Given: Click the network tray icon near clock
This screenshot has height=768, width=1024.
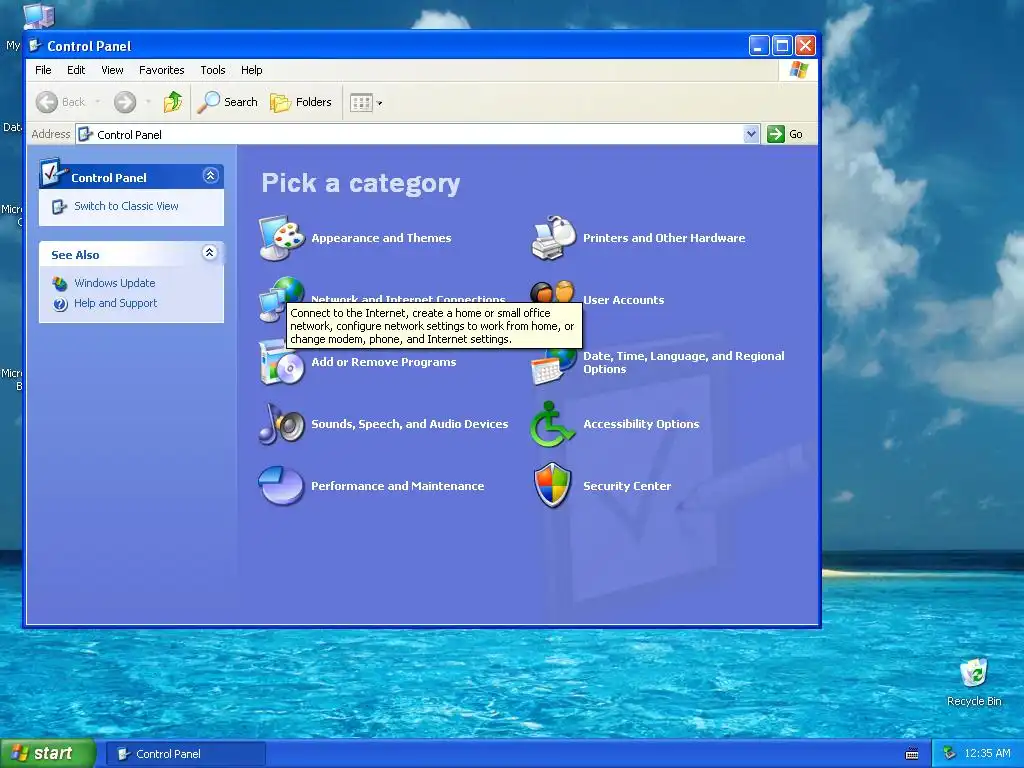Looking at the screenshot, I should (x=950, y=753).
